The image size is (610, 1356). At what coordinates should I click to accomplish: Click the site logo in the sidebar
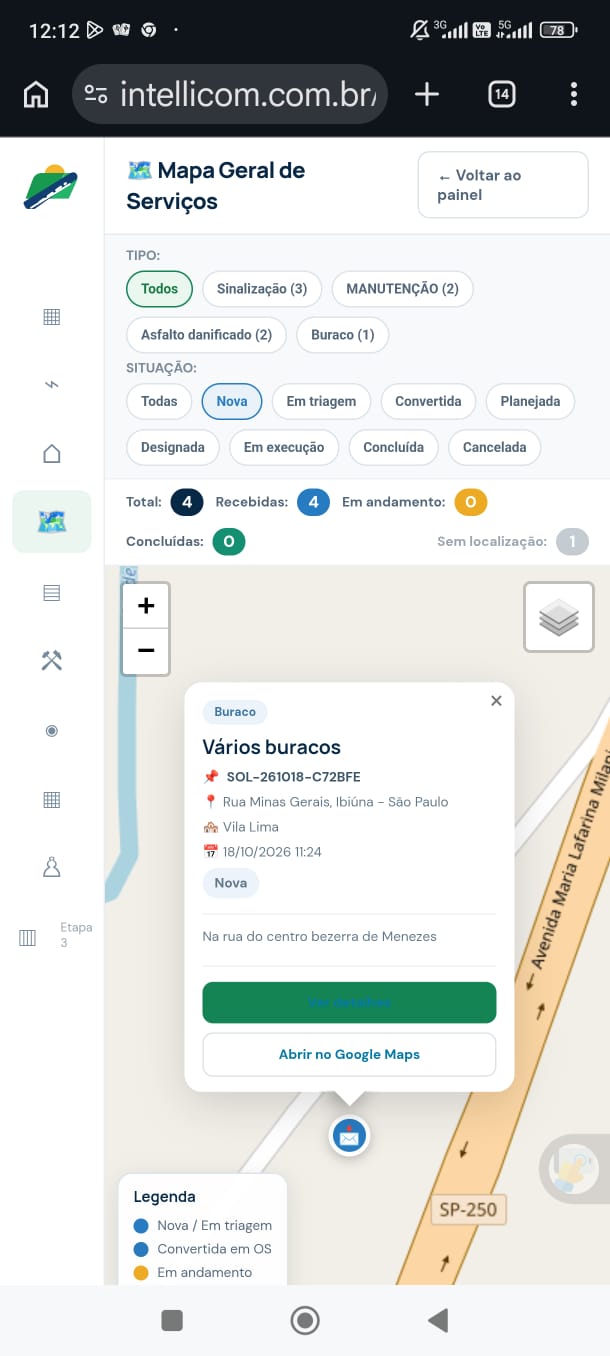click(51, 187)
